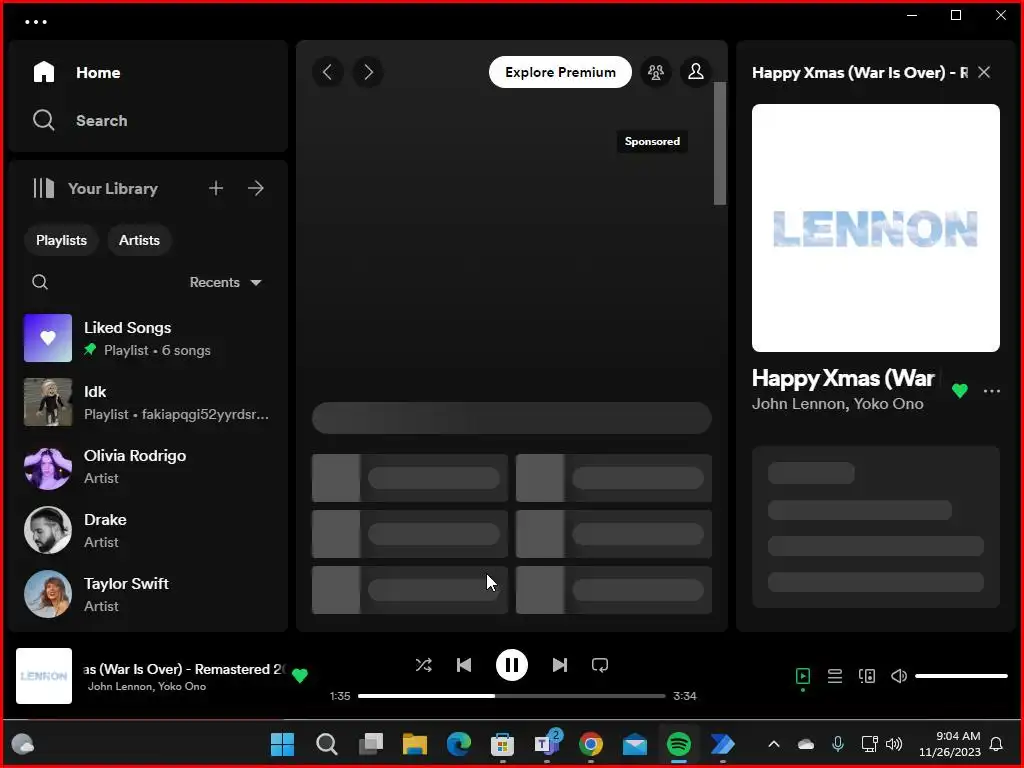Adjust the volume slider
The height and width of the screenshot is (768, 1024).
[x=961, y=676]
